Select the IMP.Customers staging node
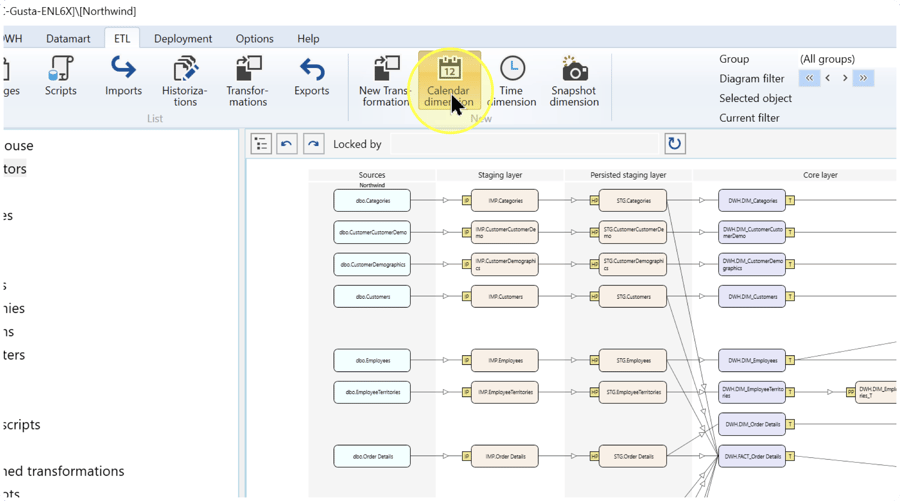 point(505,297)
